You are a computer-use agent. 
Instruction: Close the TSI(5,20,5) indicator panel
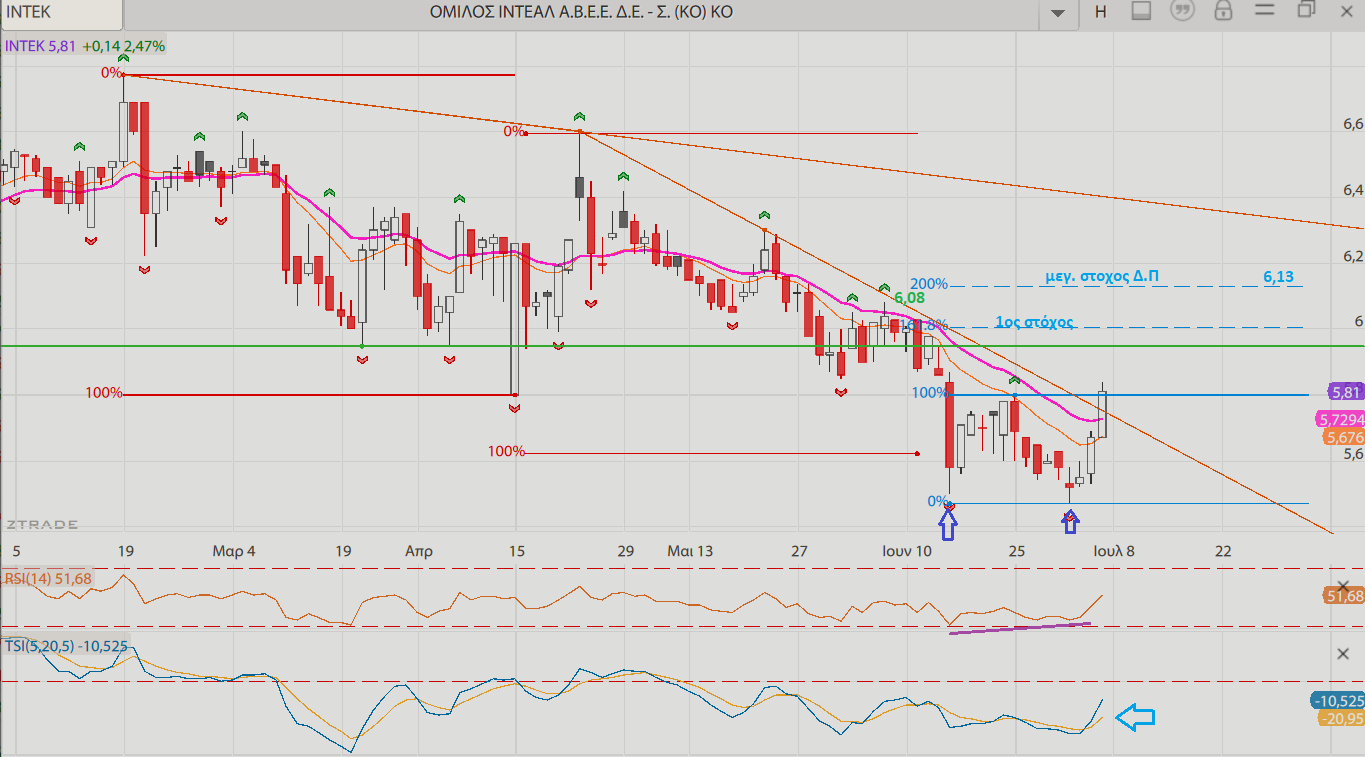pos(1343,653)
